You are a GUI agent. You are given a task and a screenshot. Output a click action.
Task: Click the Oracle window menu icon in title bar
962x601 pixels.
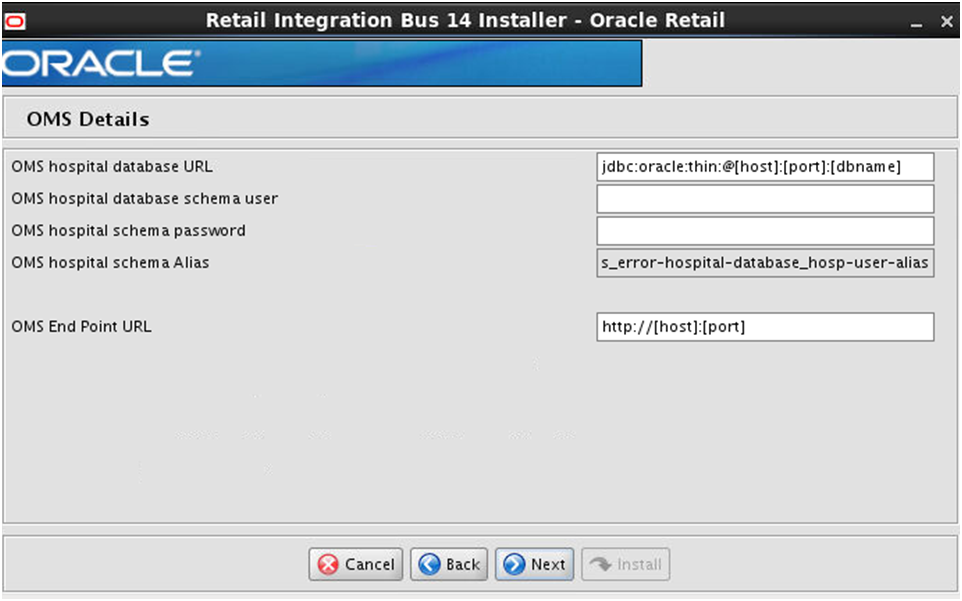[15, 22]
